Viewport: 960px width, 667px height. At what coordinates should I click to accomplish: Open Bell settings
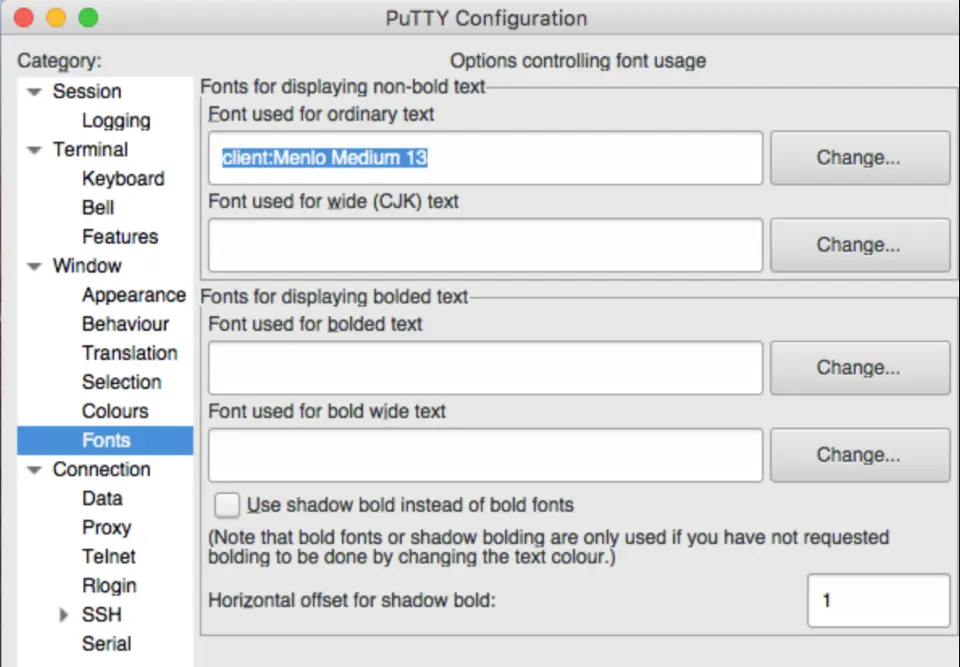pos(98,208)
